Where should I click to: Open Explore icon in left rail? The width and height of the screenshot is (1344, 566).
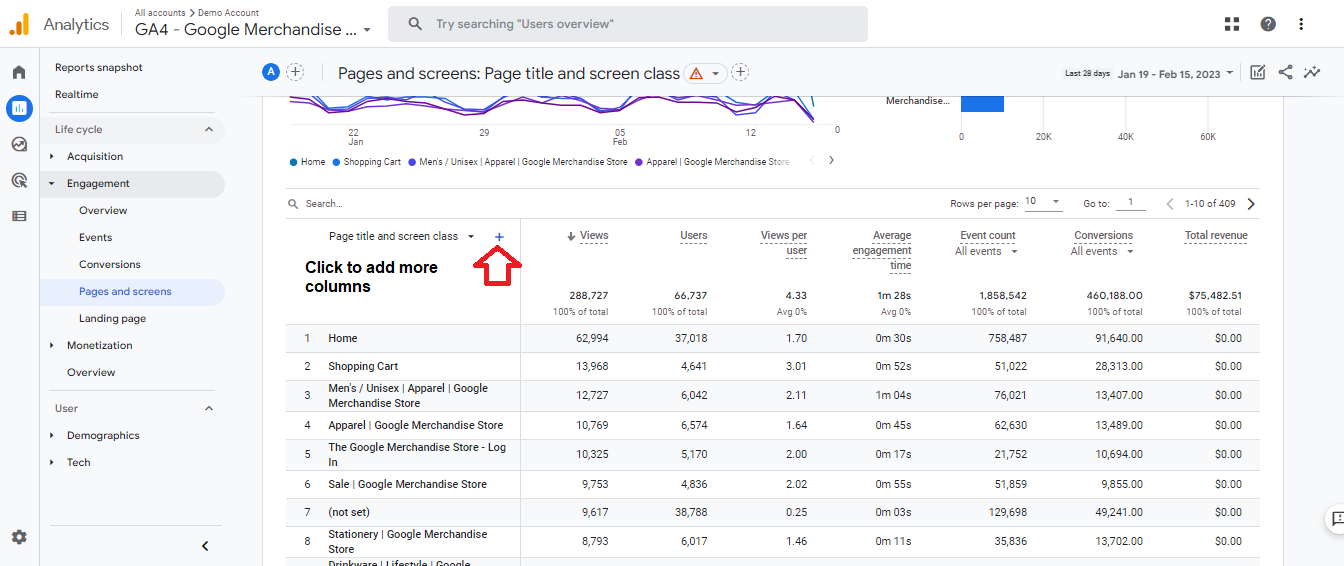pos(19,144)
